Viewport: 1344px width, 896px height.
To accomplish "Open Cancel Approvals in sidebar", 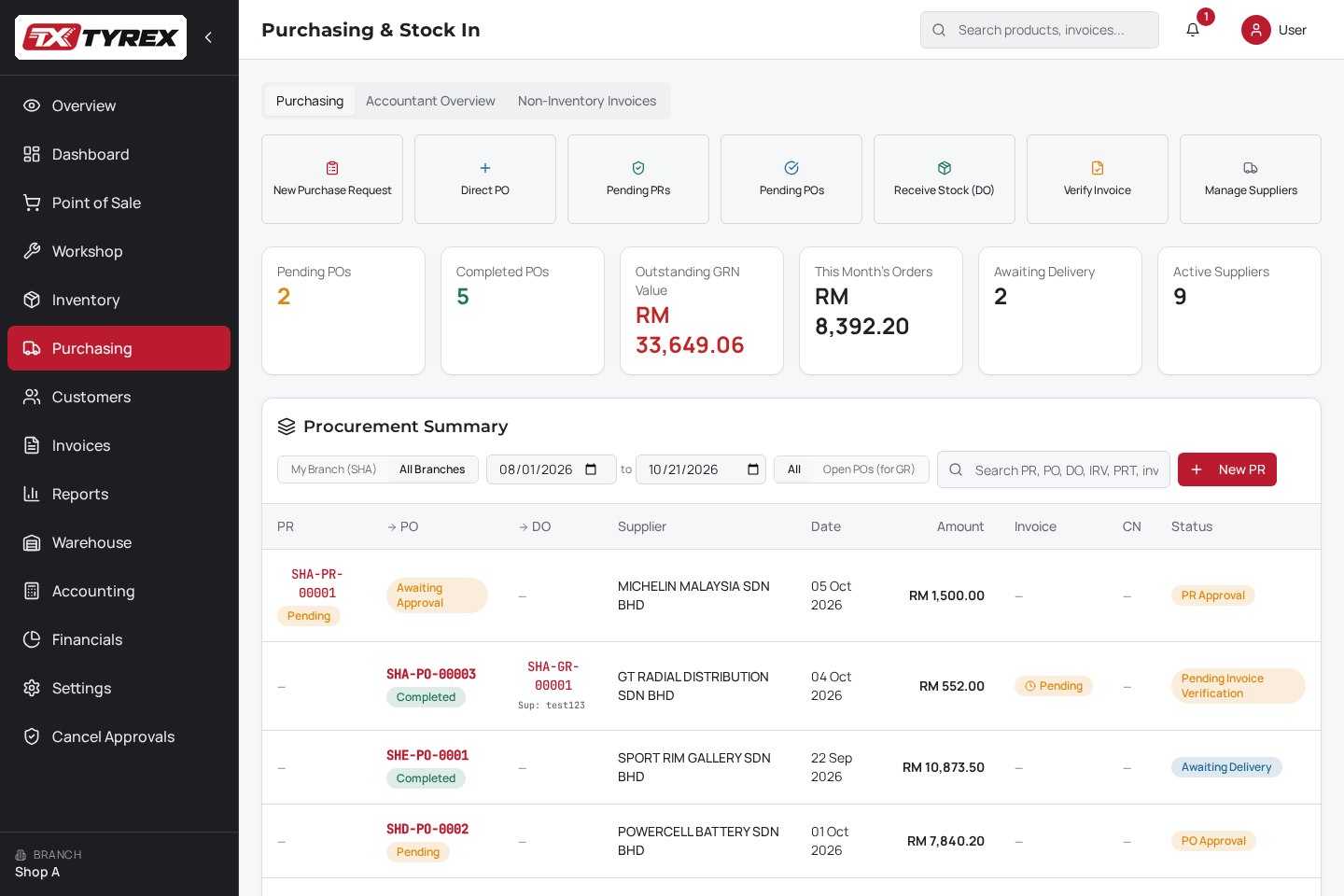I will pos(119,736).
